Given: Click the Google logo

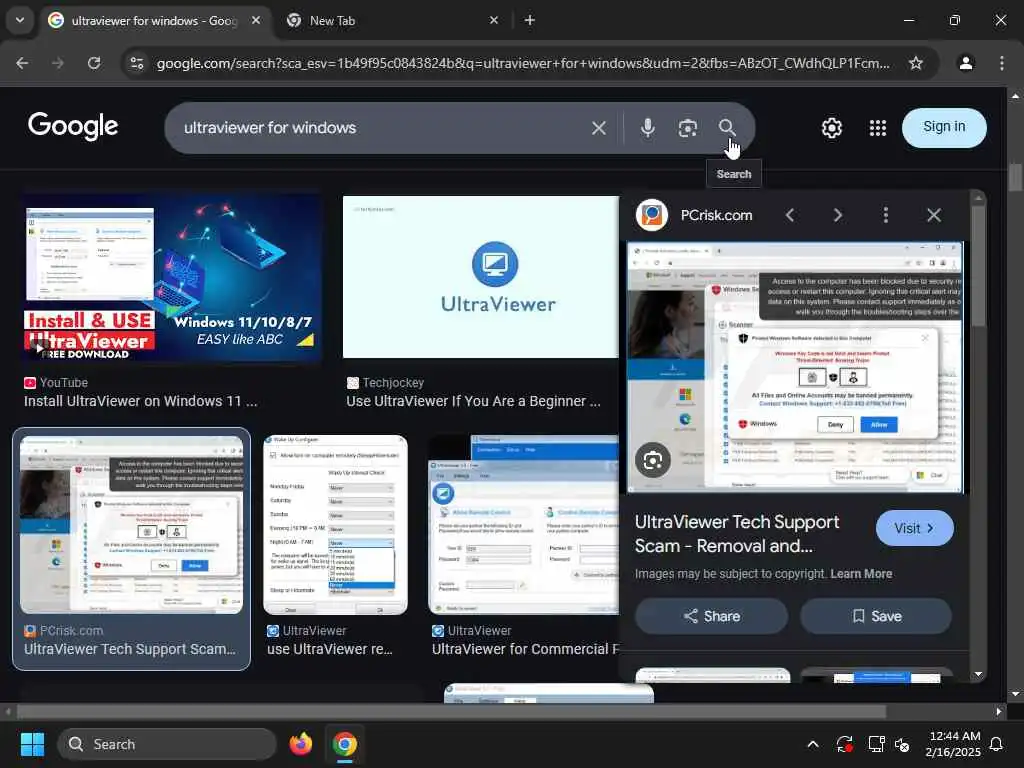Looking at the screenshot, I should pos(72,126).
